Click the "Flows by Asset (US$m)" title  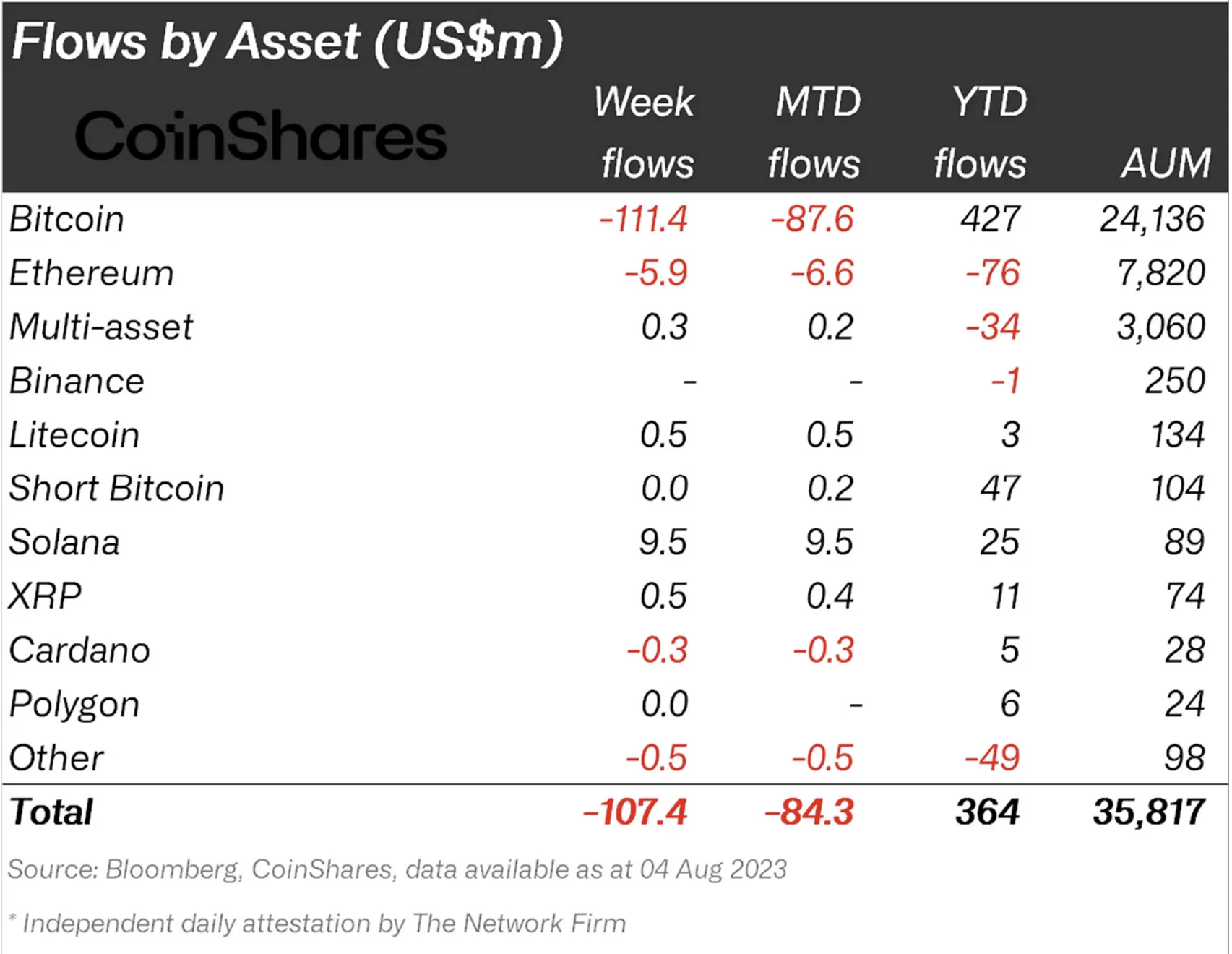(287, 40)
